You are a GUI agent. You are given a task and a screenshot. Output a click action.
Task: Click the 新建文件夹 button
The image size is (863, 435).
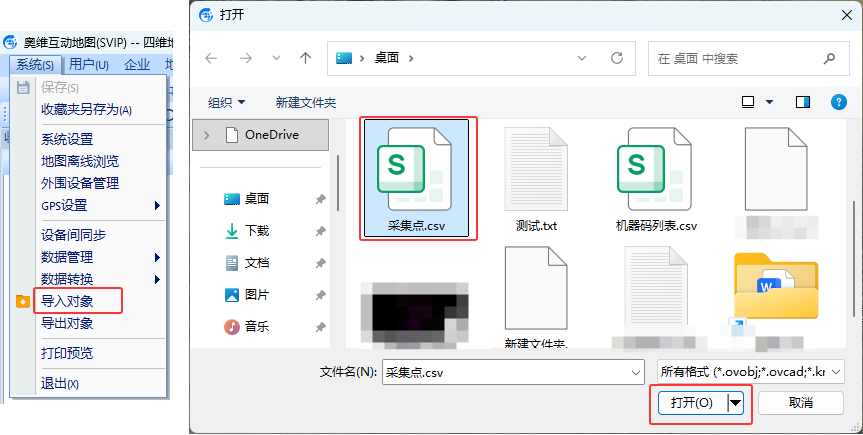tap(306, 102)
